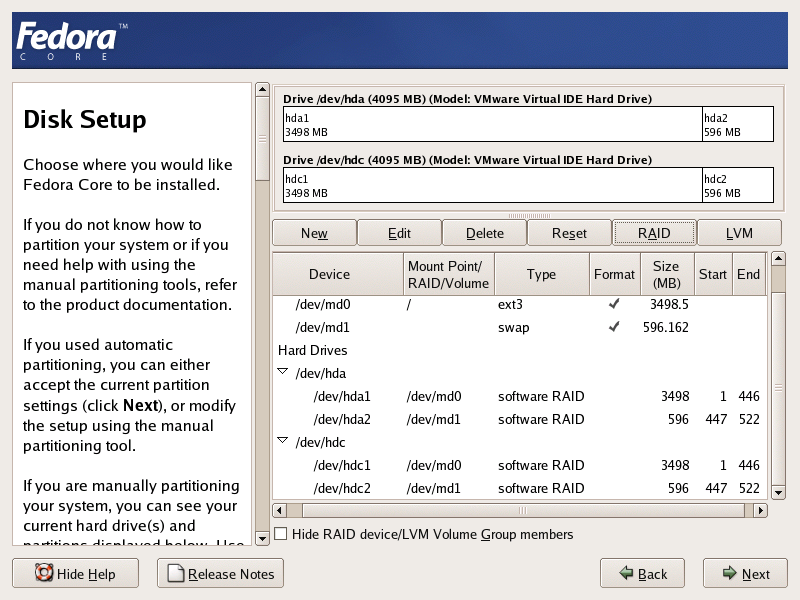
Task: Click the New partition button
Action: 314,233
